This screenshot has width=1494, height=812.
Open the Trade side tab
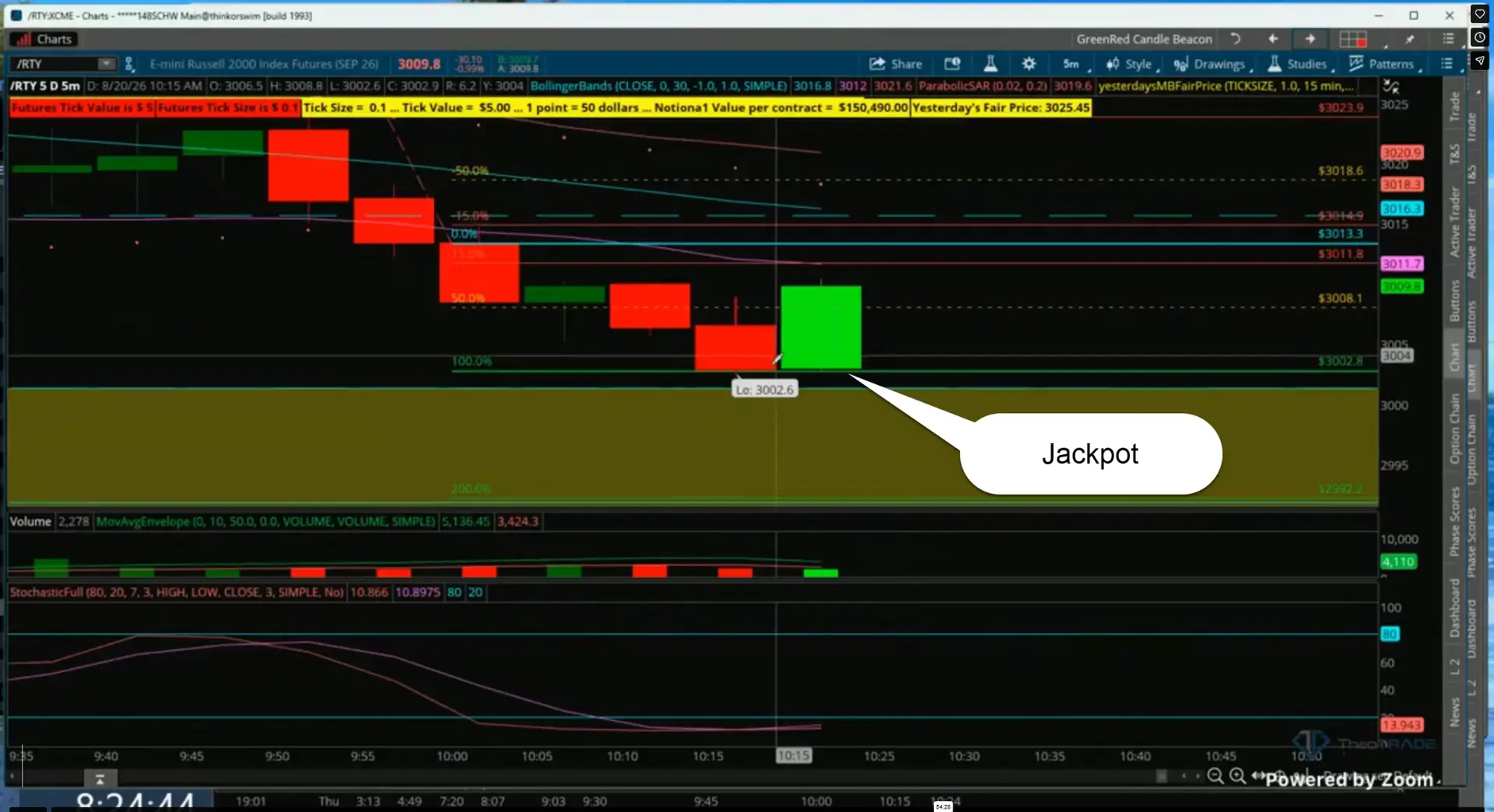tap(1454, 107)
